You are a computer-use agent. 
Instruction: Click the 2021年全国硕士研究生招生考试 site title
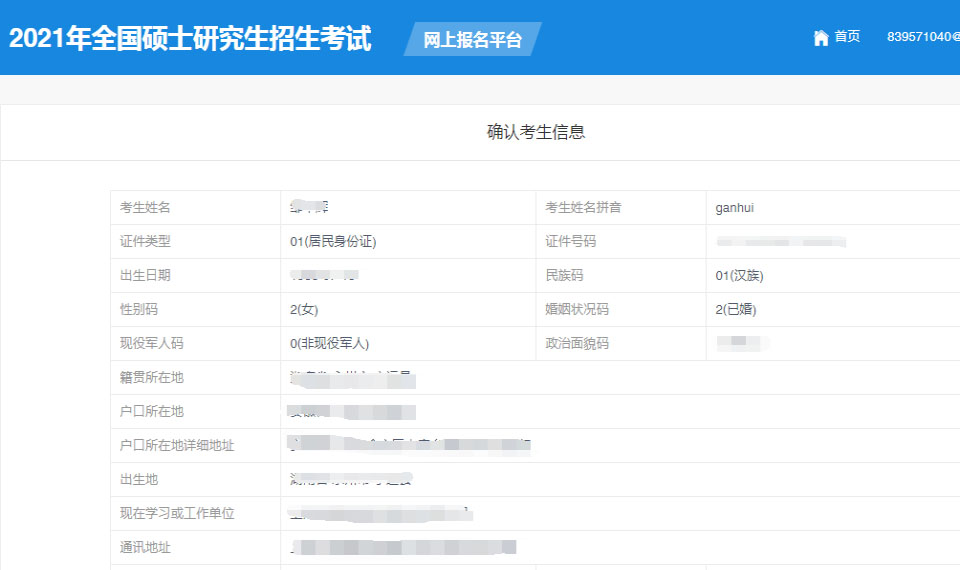[190, 39]
